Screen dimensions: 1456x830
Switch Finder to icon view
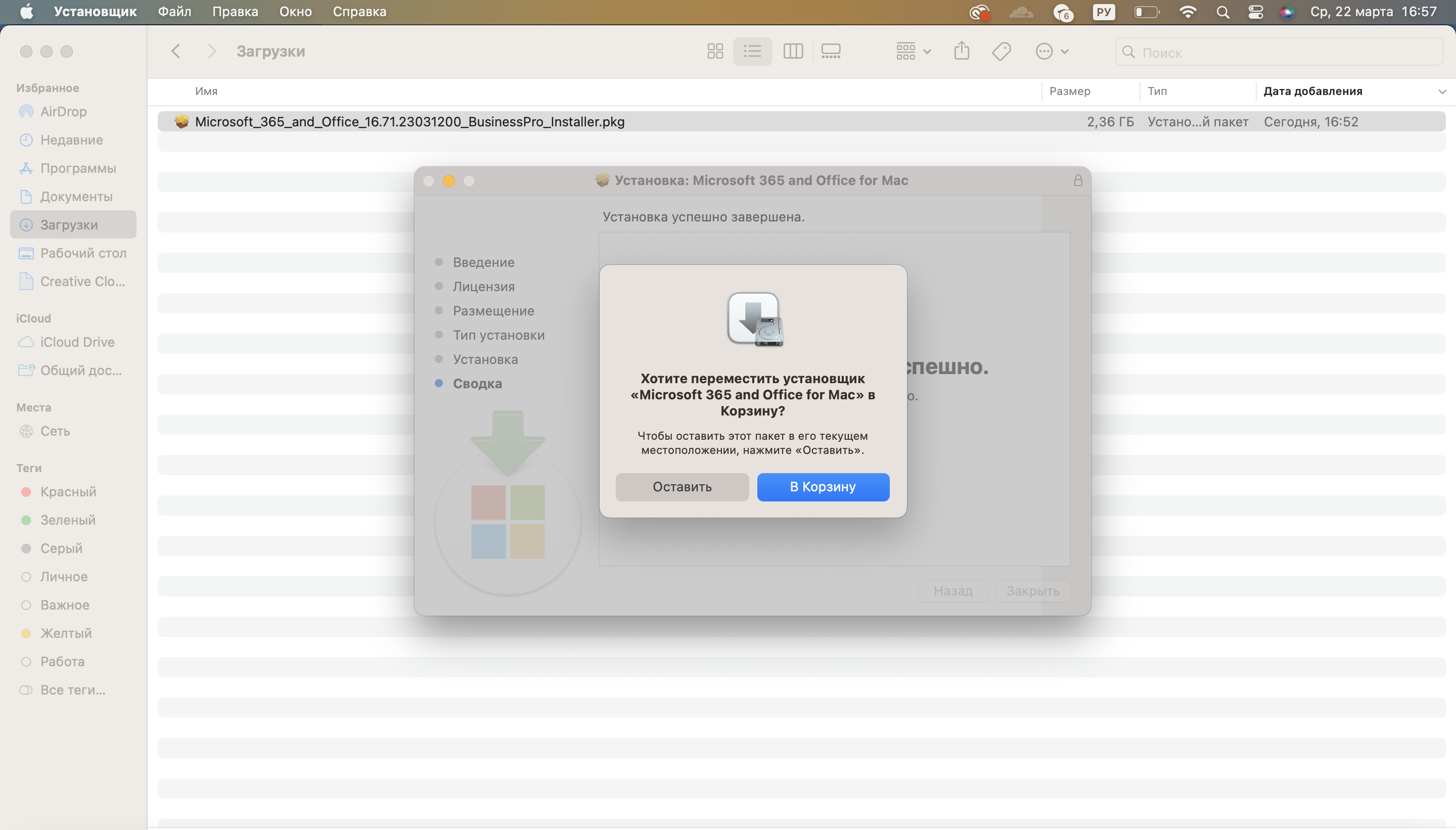coord(715,51)
